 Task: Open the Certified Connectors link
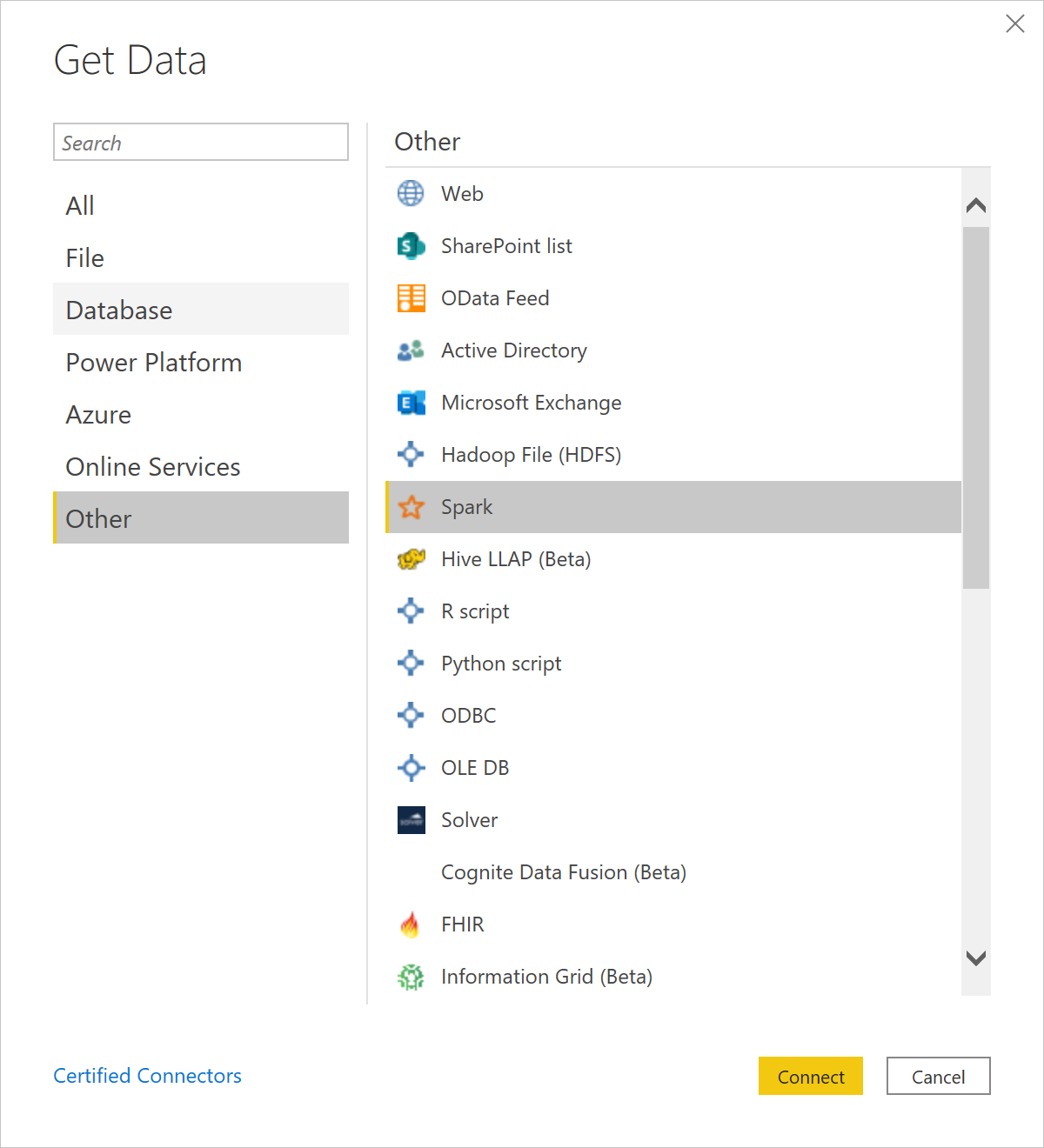pyautogui.click(x=147, y=1076)
